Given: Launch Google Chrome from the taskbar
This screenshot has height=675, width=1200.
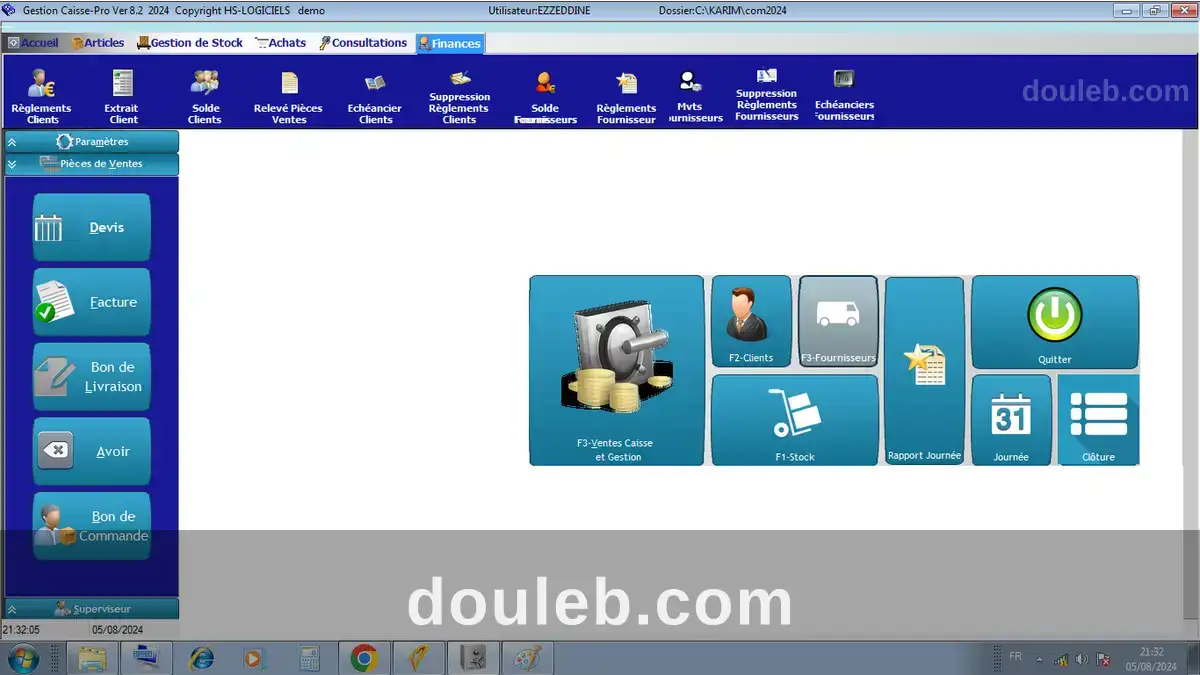Looking at the screenshot, I should (363, 658).
